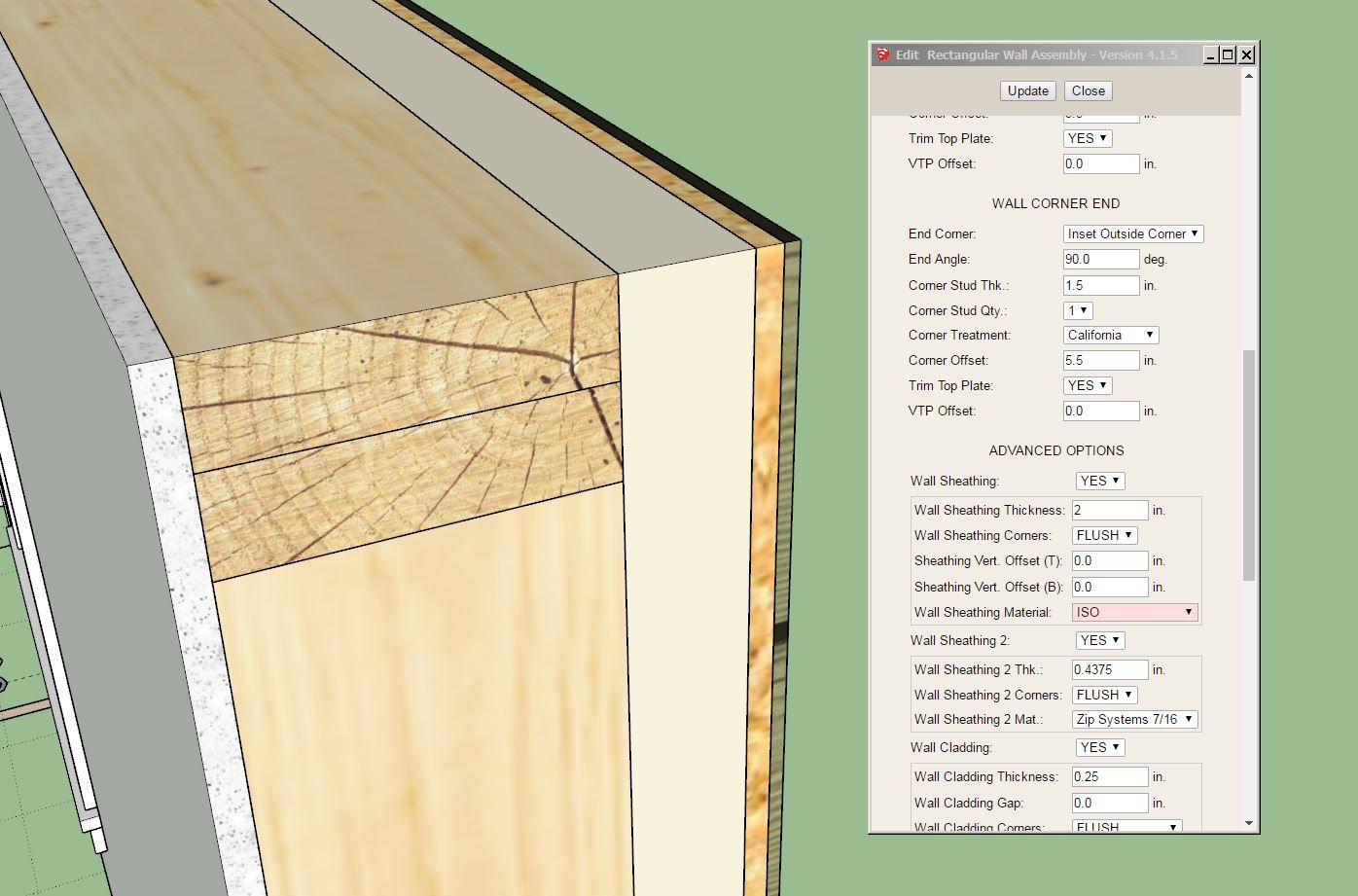Toggle the Wall Sheathing YES selector
1358x896 pixels.
click(x=1100, y=481)
